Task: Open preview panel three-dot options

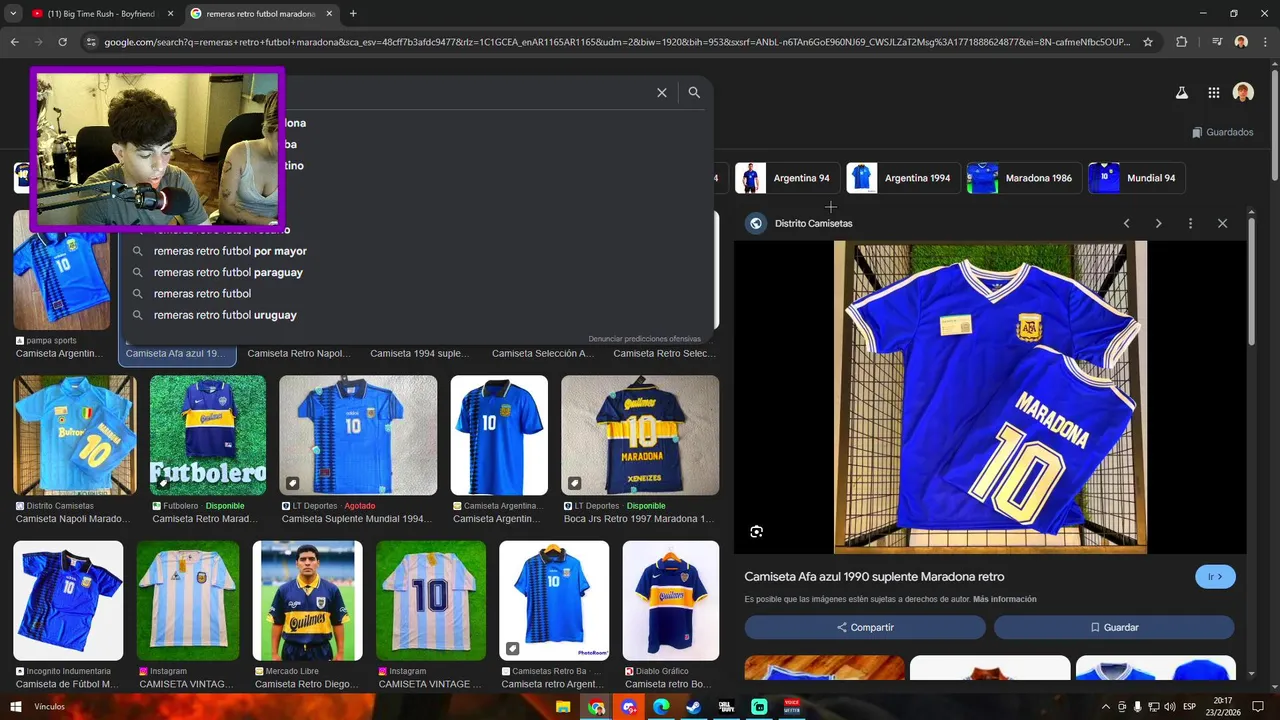Action: pyautogui.click(x=1190, y=223)
